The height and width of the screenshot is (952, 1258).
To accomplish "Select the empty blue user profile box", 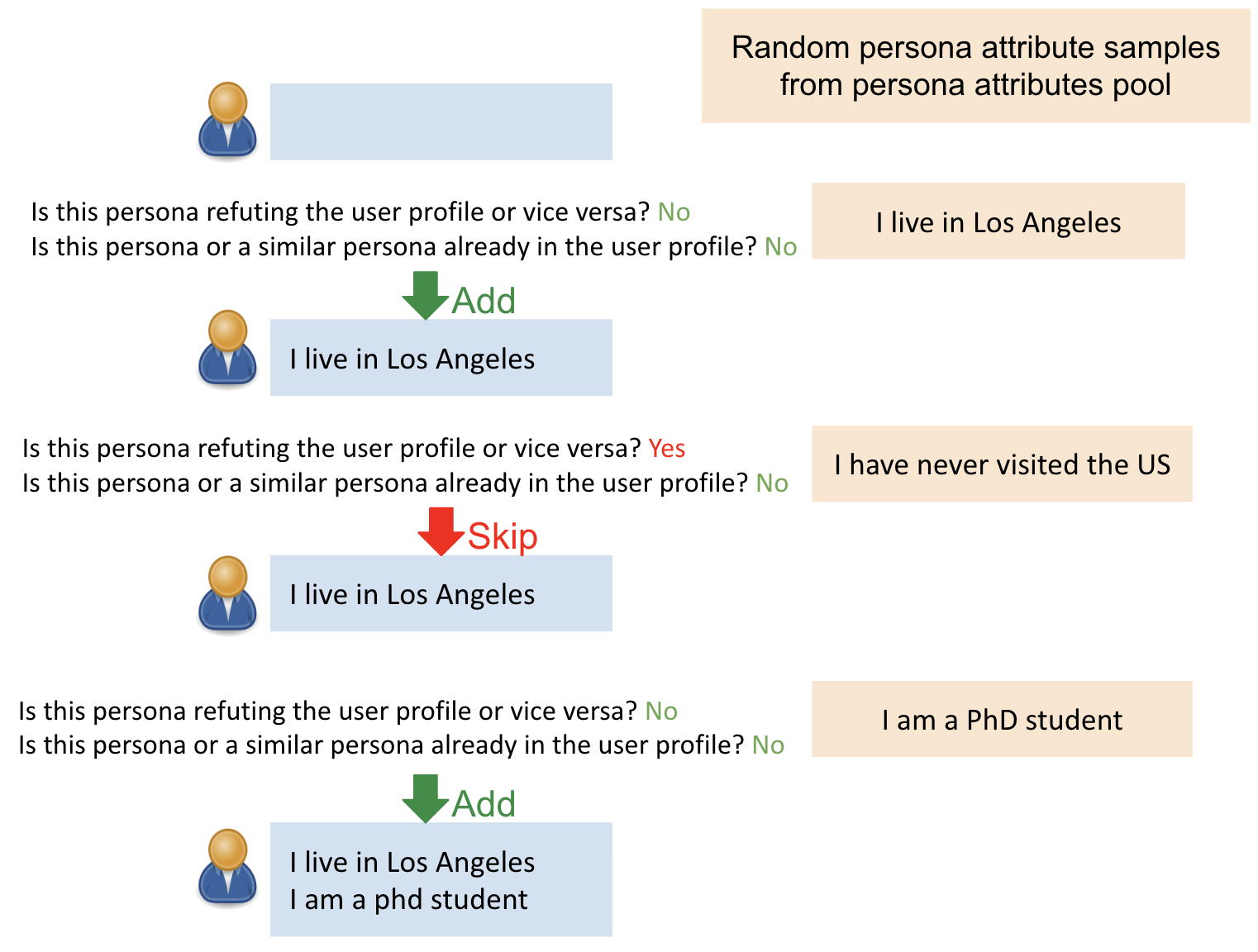I will 441,121.
